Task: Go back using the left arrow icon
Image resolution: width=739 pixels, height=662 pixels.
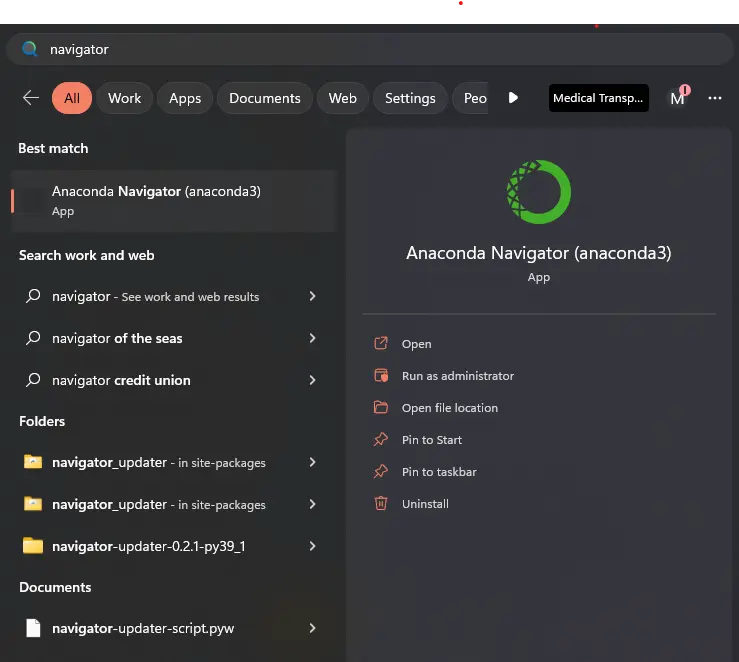Action: tap(31, 98)
